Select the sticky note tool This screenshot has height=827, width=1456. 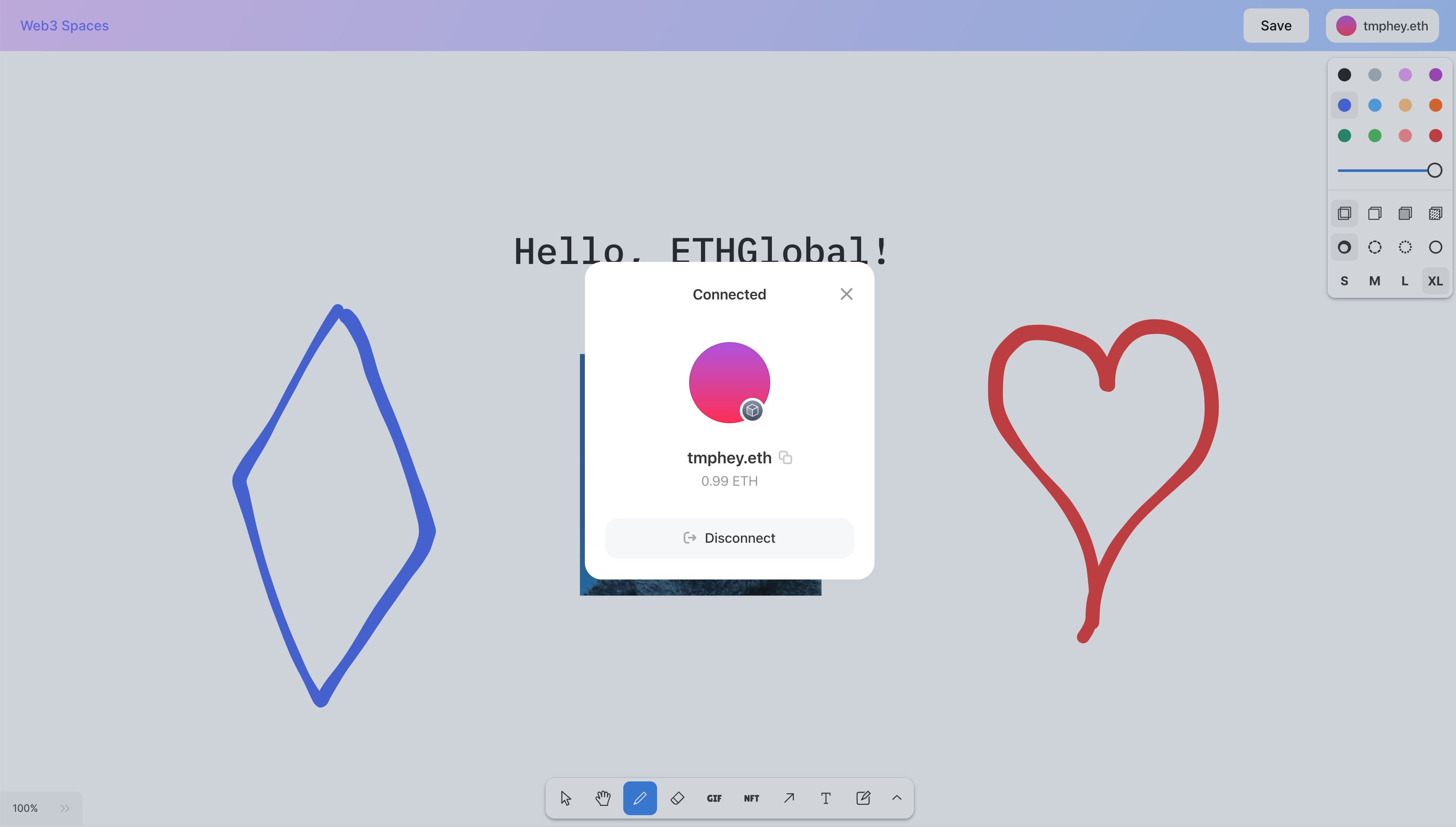(863, 798)
